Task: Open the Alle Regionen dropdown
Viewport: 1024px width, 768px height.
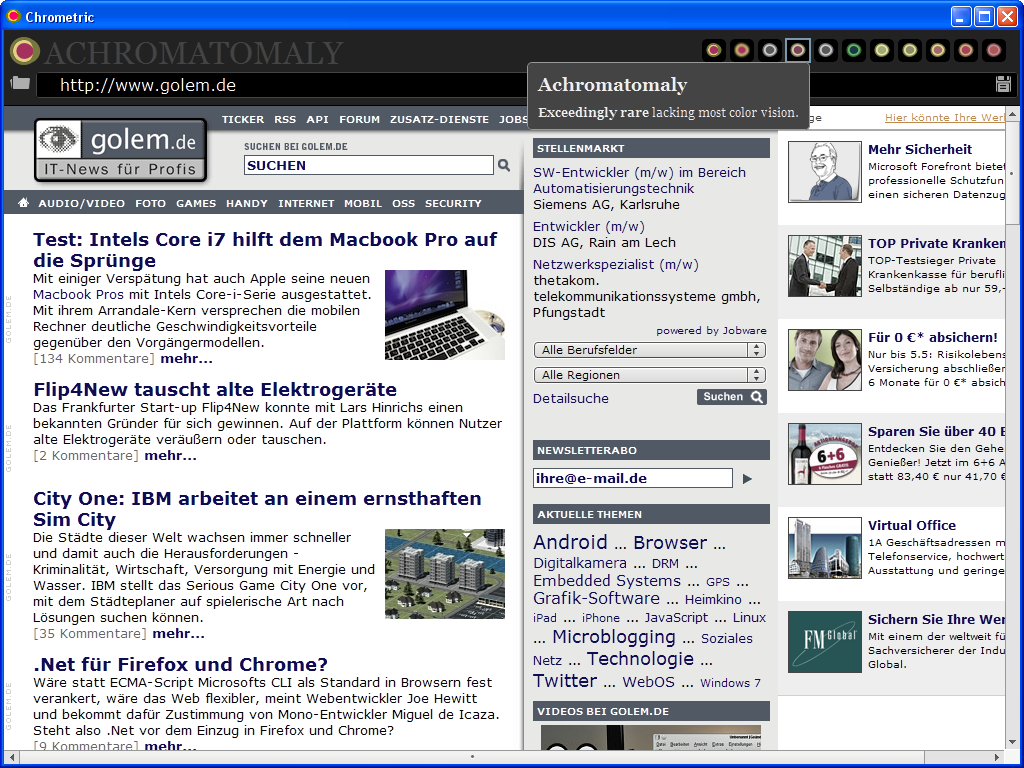Action: click(x=650, y=375)
